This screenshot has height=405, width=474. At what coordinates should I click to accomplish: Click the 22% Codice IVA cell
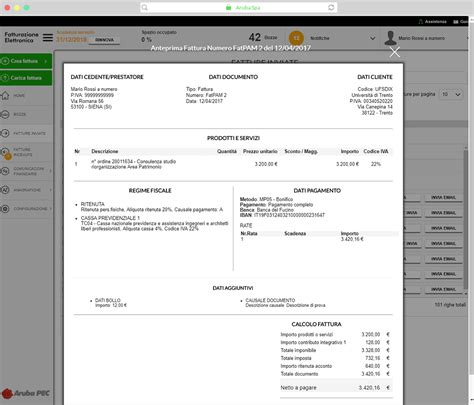[x=376, y=164]
